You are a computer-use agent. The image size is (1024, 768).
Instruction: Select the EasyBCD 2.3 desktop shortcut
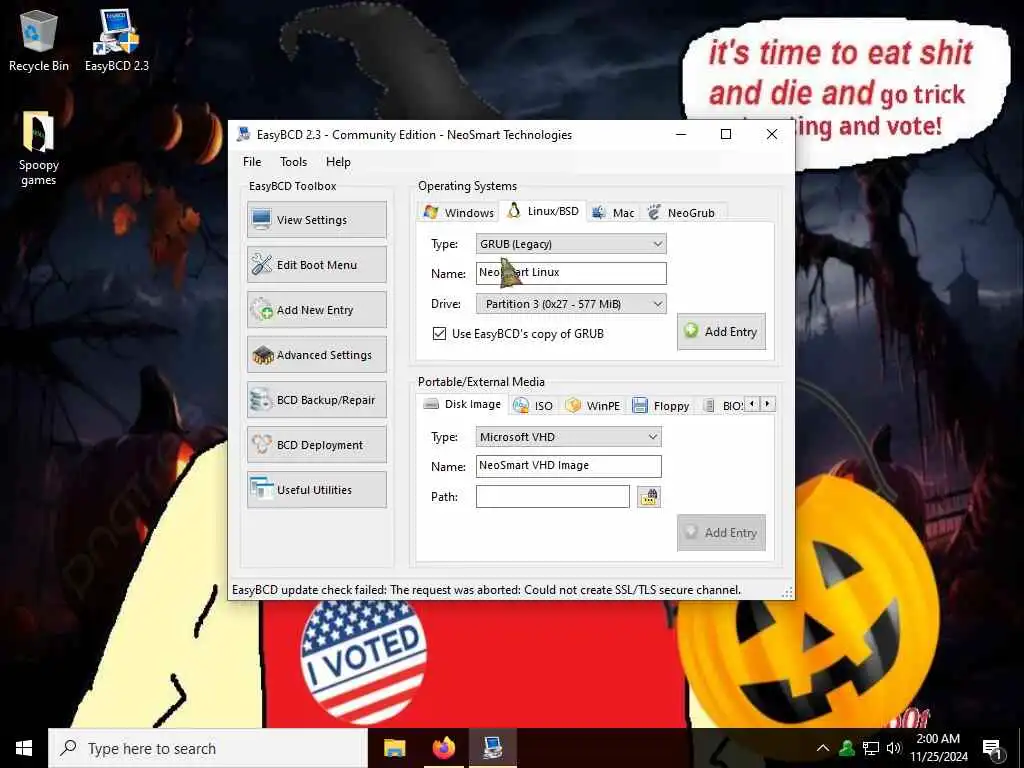coord(117,41)
